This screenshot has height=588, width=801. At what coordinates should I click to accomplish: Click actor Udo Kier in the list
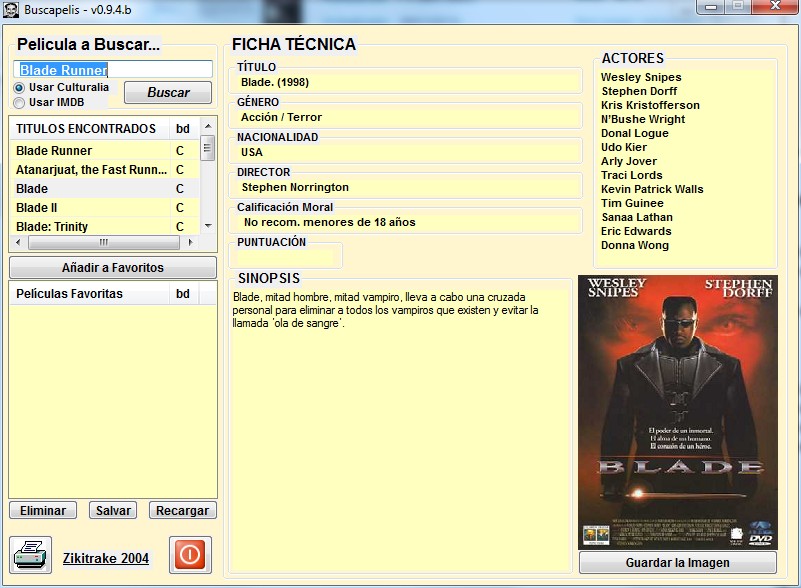click(624, 147)
